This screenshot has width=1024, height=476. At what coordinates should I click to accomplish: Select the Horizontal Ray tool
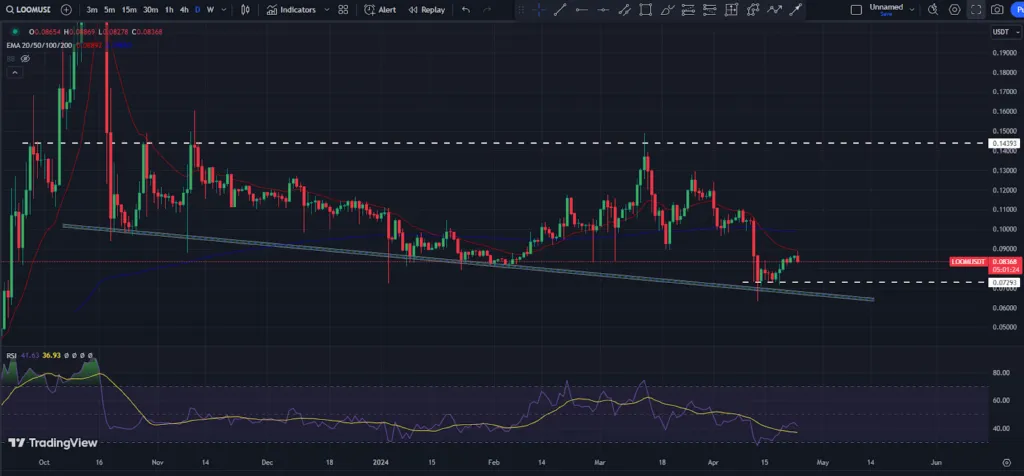pos(581,10)
